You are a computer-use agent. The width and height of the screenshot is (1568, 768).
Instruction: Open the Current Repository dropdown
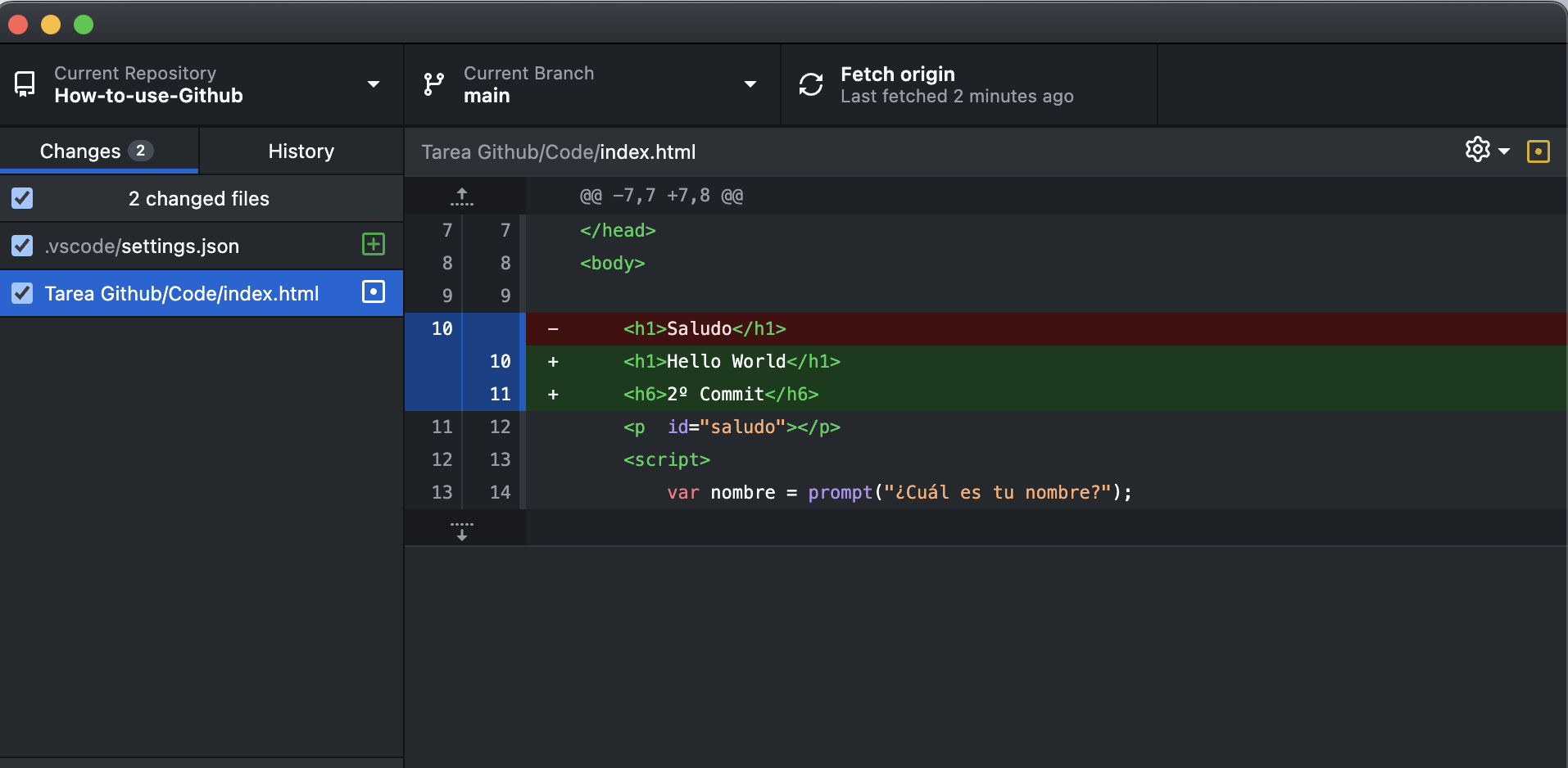tap(374, 84)
